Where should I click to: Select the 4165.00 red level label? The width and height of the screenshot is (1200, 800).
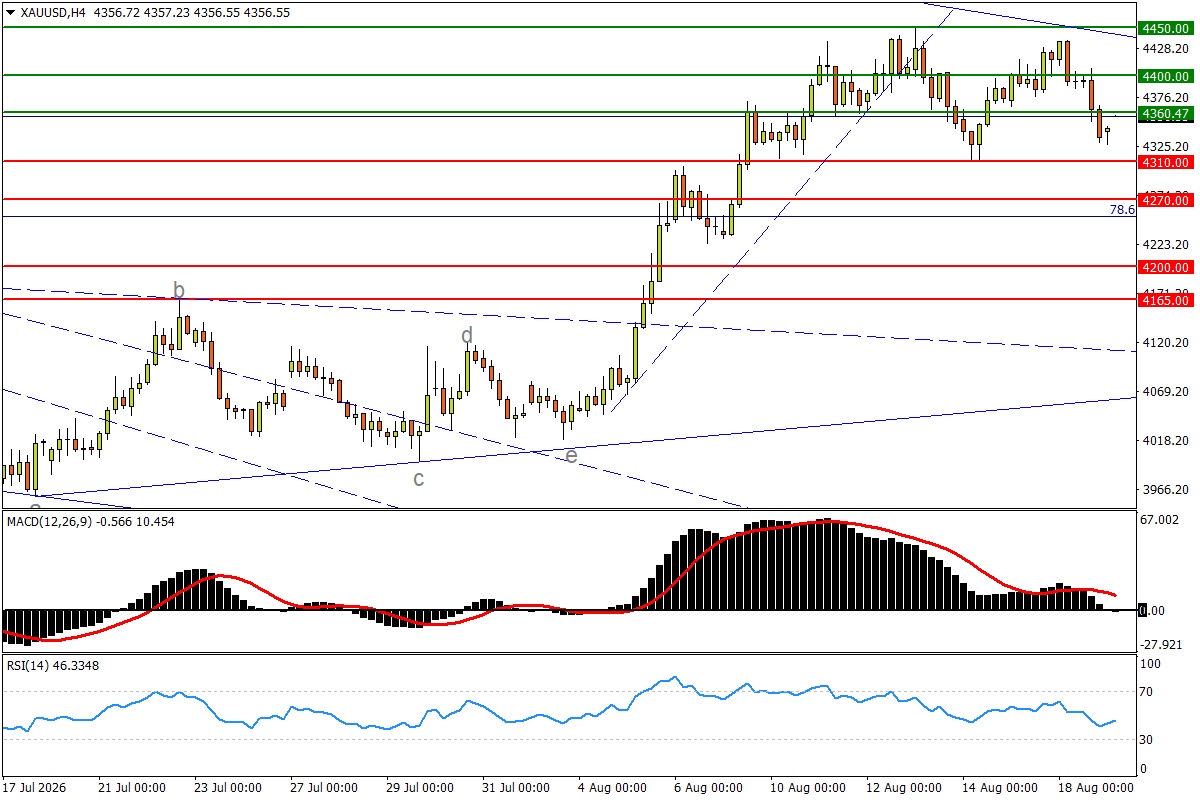(x=1165, y=300)
